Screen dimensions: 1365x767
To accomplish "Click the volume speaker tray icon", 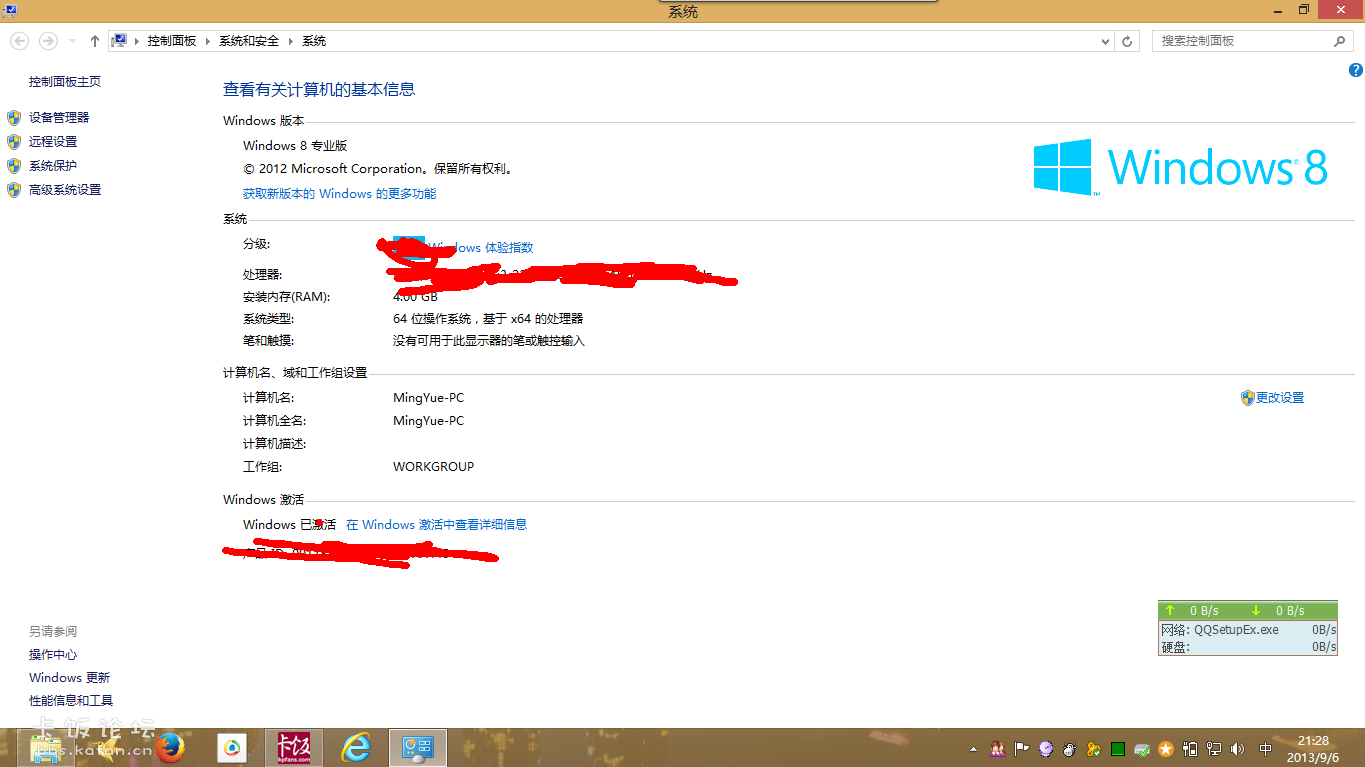I will coord(1237,748).
